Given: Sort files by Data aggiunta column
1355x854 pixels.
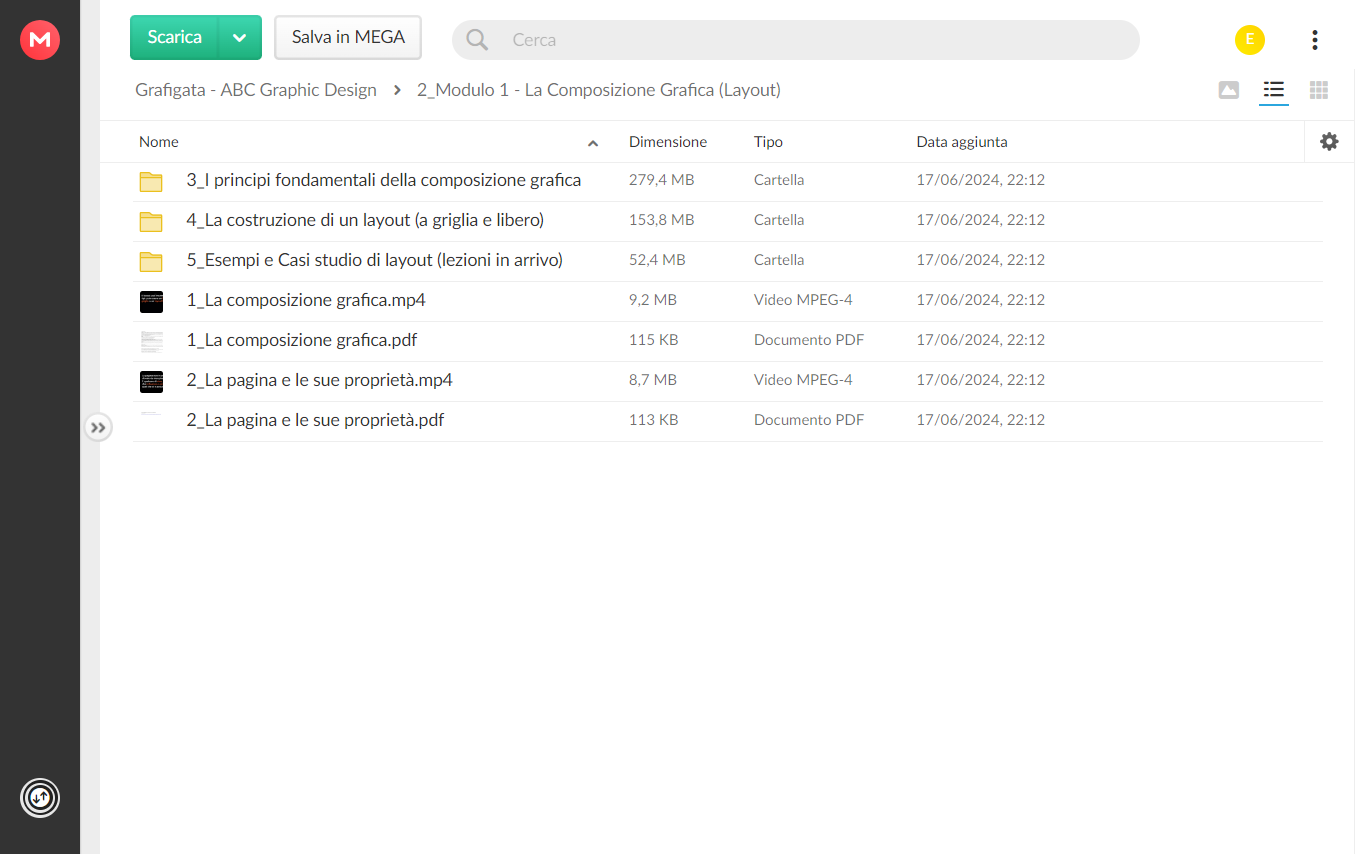Looking at the screenshot, I should [x=962, y=142].
